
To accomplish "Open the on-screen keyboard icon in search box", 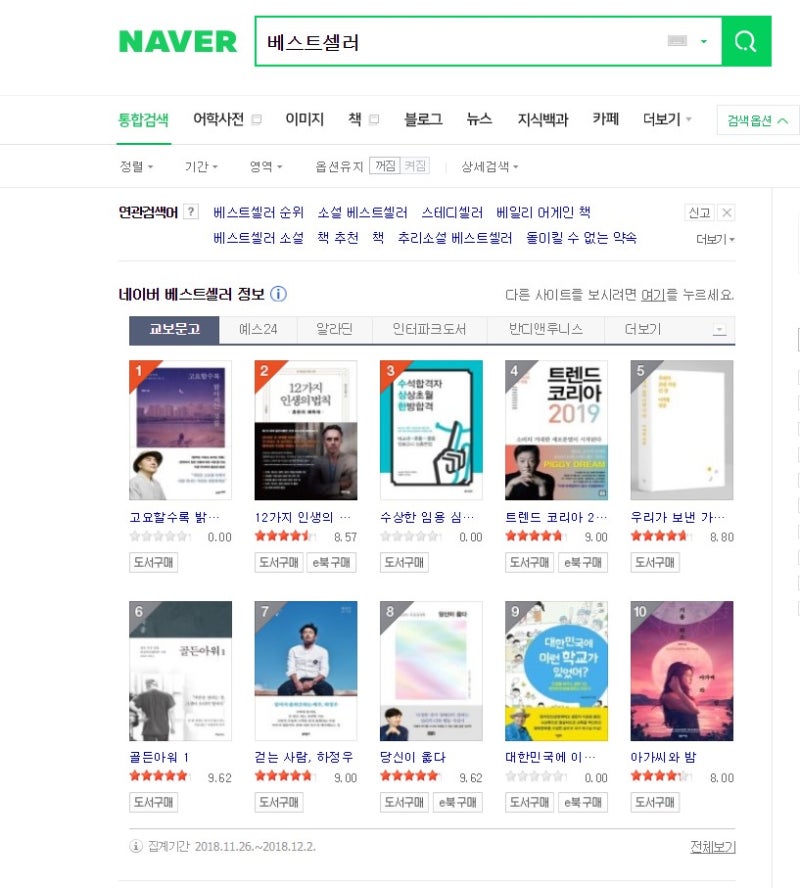I will (x=677, y=41).
